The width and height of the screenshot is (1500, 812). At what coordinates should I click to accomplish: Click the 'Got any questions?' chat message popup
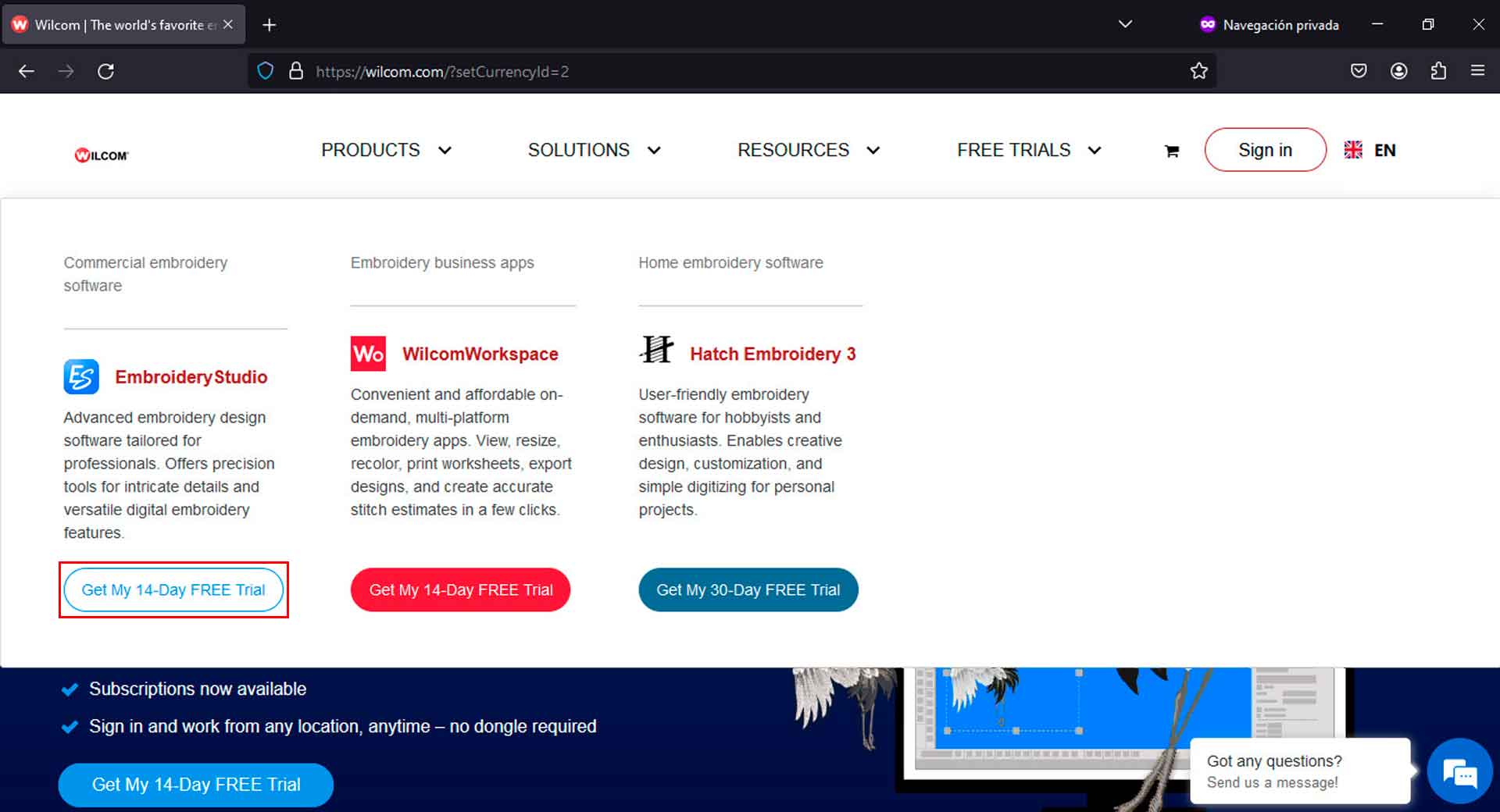(1300, 771)
